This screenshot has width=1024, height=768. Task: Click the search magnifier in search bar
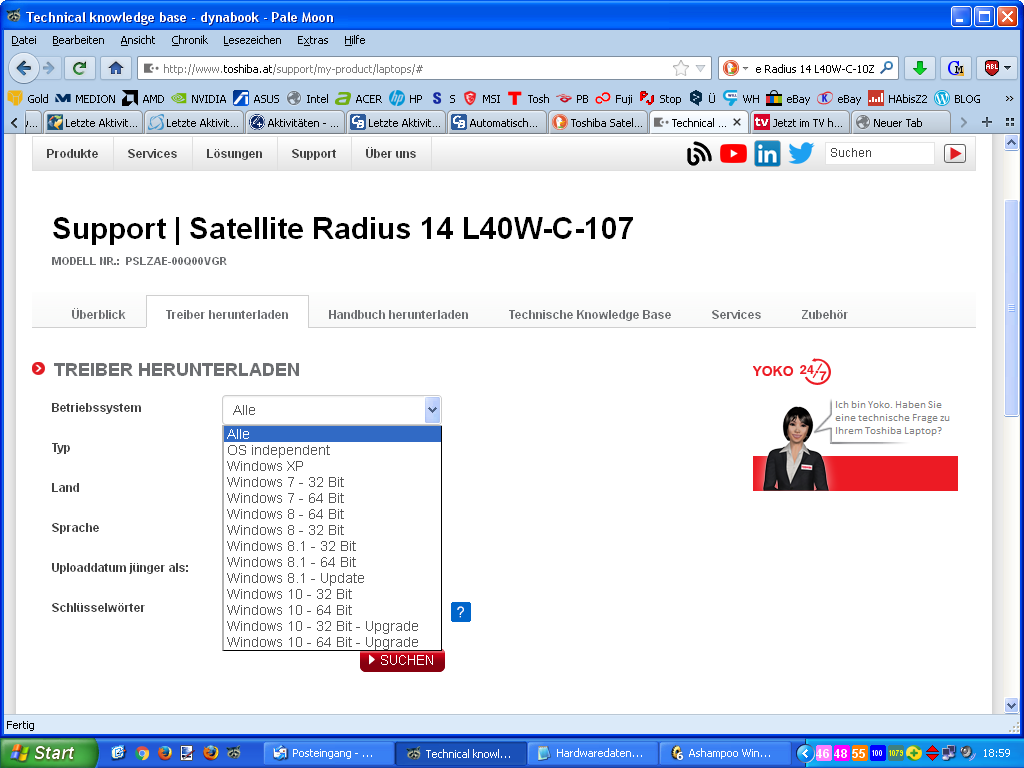tap(887, 68)
